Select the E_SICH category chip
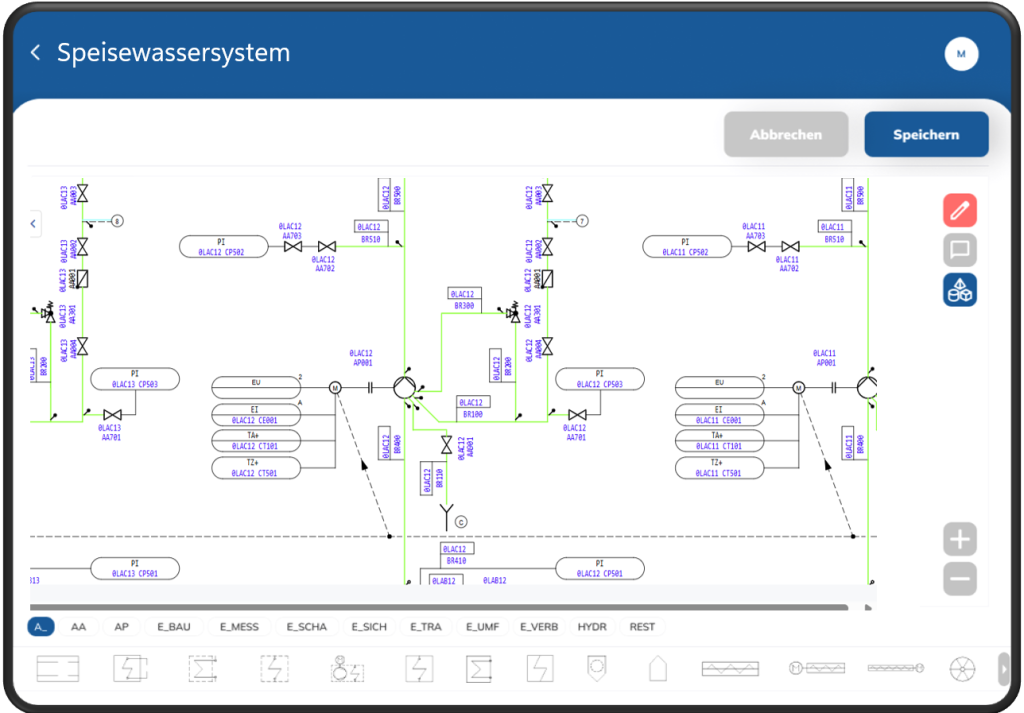1024x713 pixels. pyautogui.click(x=369, y=627)
